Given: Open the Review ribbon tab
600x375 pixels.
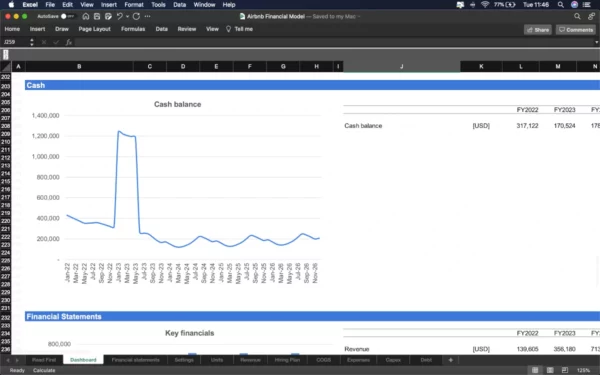Looking at the screenshot, I should point(187,29).
